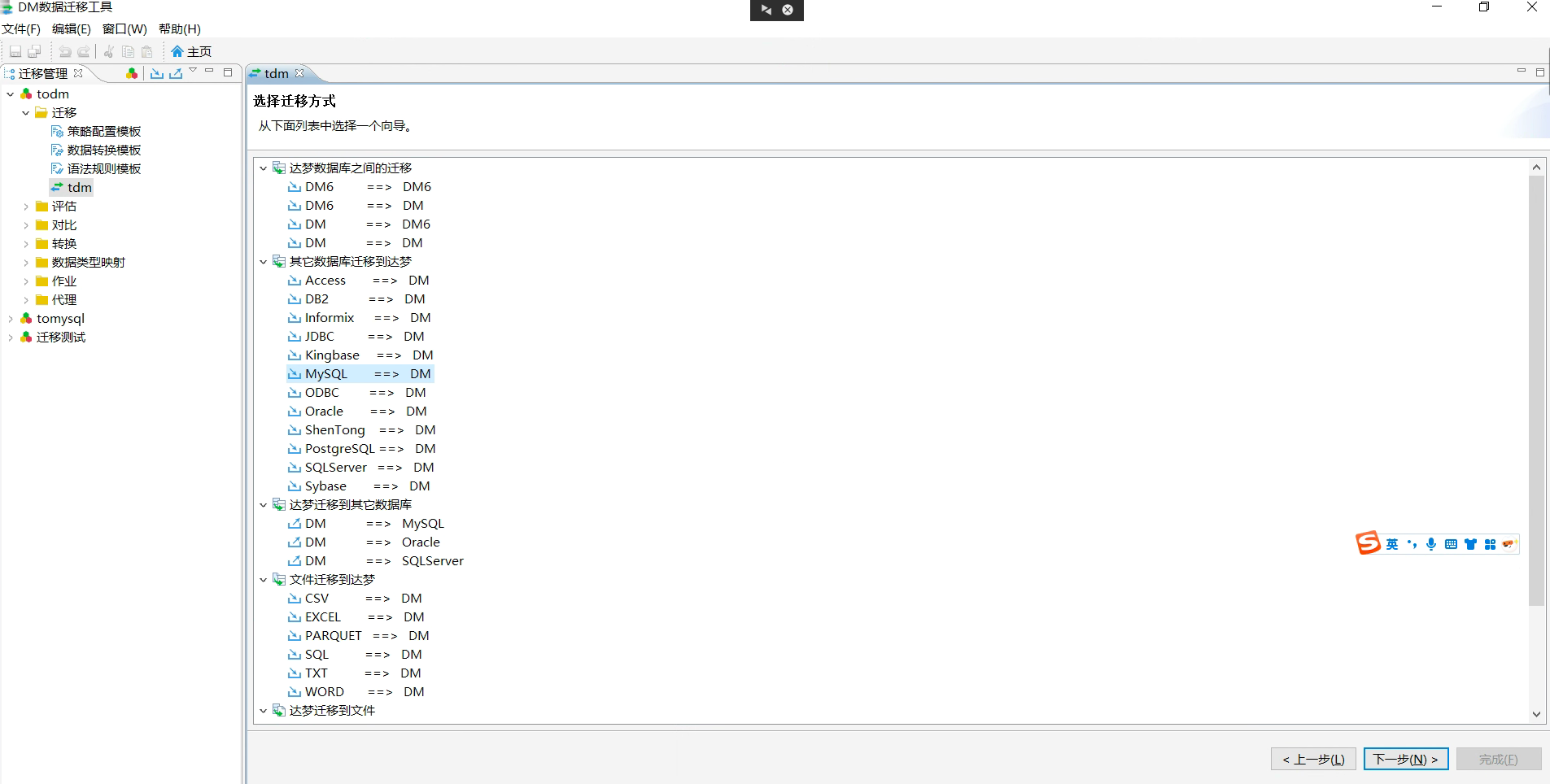Click the new project colored-hexagons icon

coord(132,73)
